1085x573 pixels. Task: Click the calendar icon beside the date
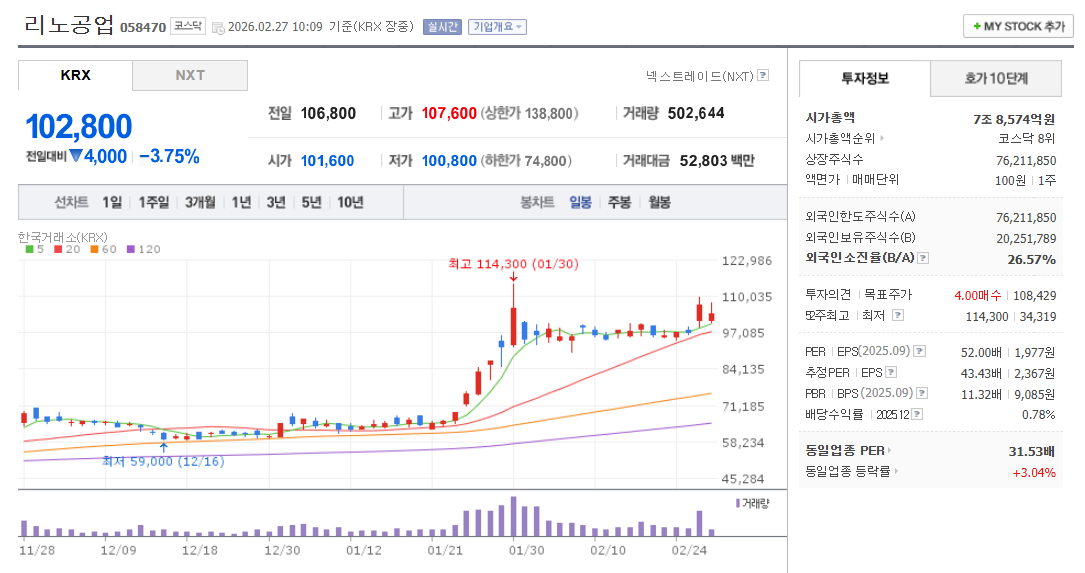pos(218,28)
